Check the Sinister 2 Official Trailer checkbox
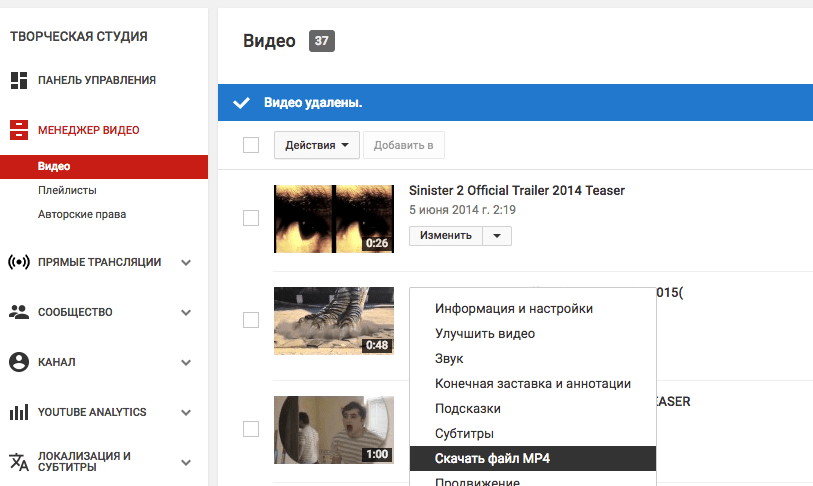 tap(251, 218)
